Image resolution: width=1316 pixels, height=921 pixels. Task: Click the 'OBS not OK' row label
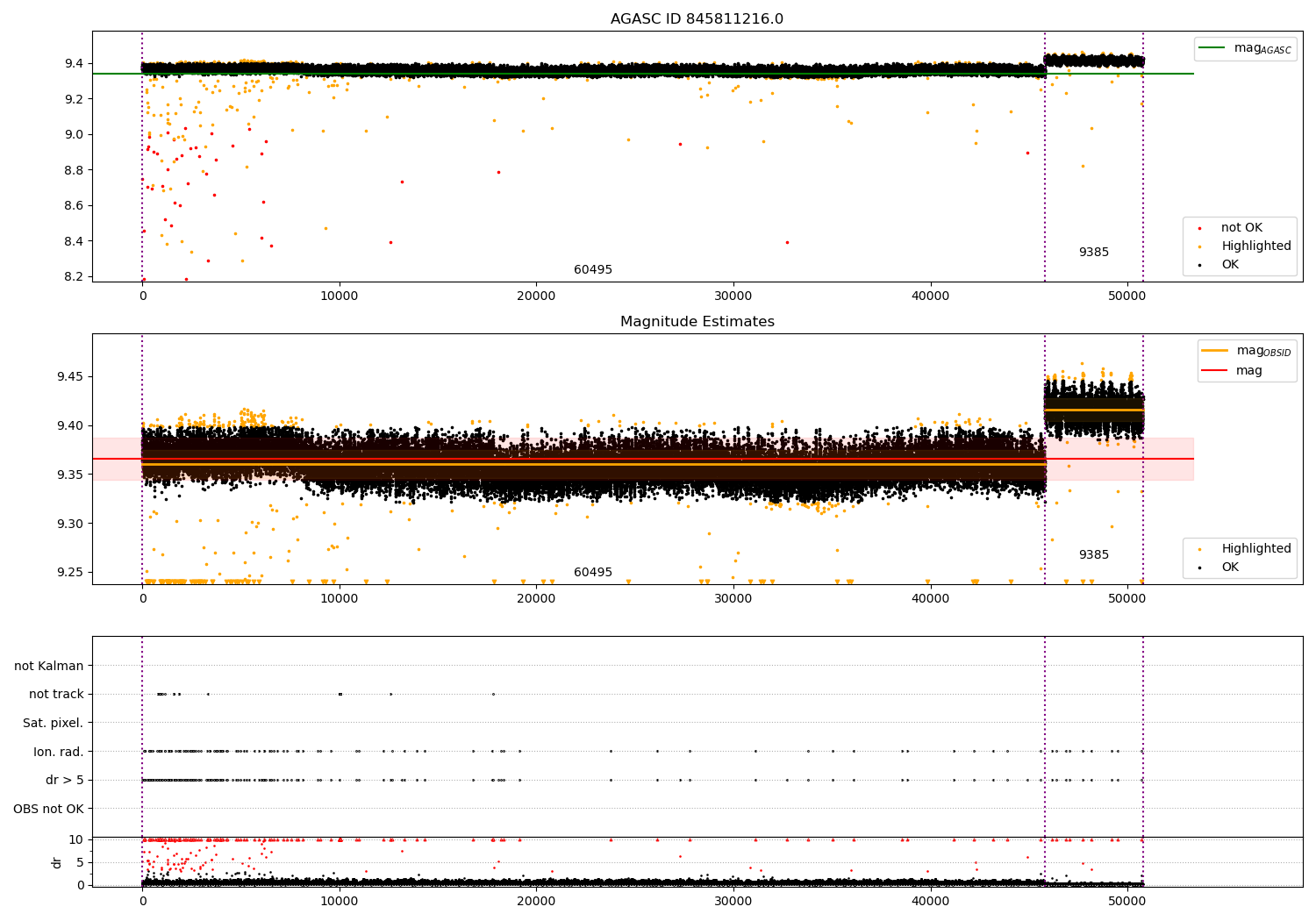[x=48, y=809]
